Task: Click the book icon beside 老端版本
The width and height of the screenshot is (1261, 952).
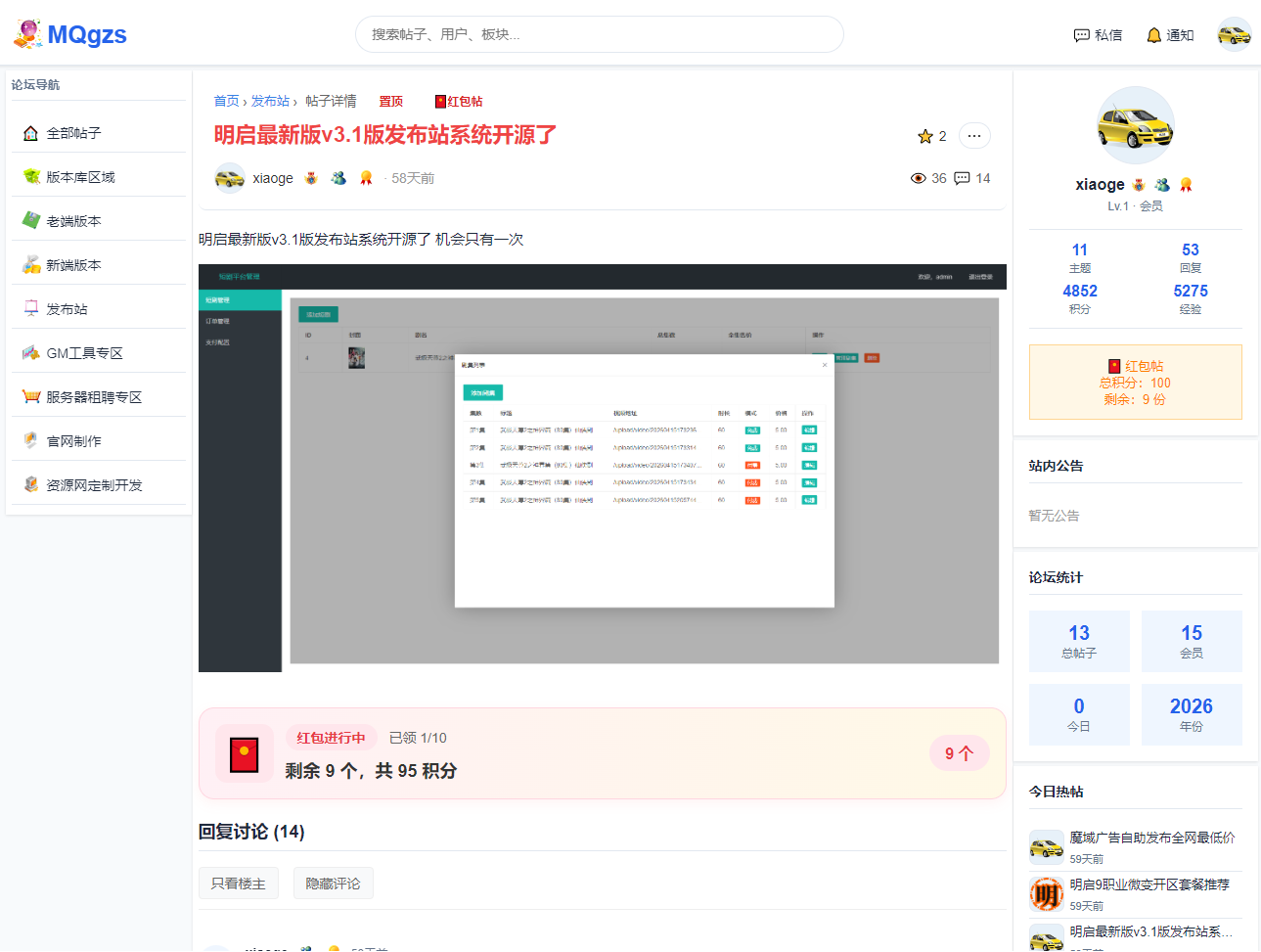Action: tap(31, 221)
